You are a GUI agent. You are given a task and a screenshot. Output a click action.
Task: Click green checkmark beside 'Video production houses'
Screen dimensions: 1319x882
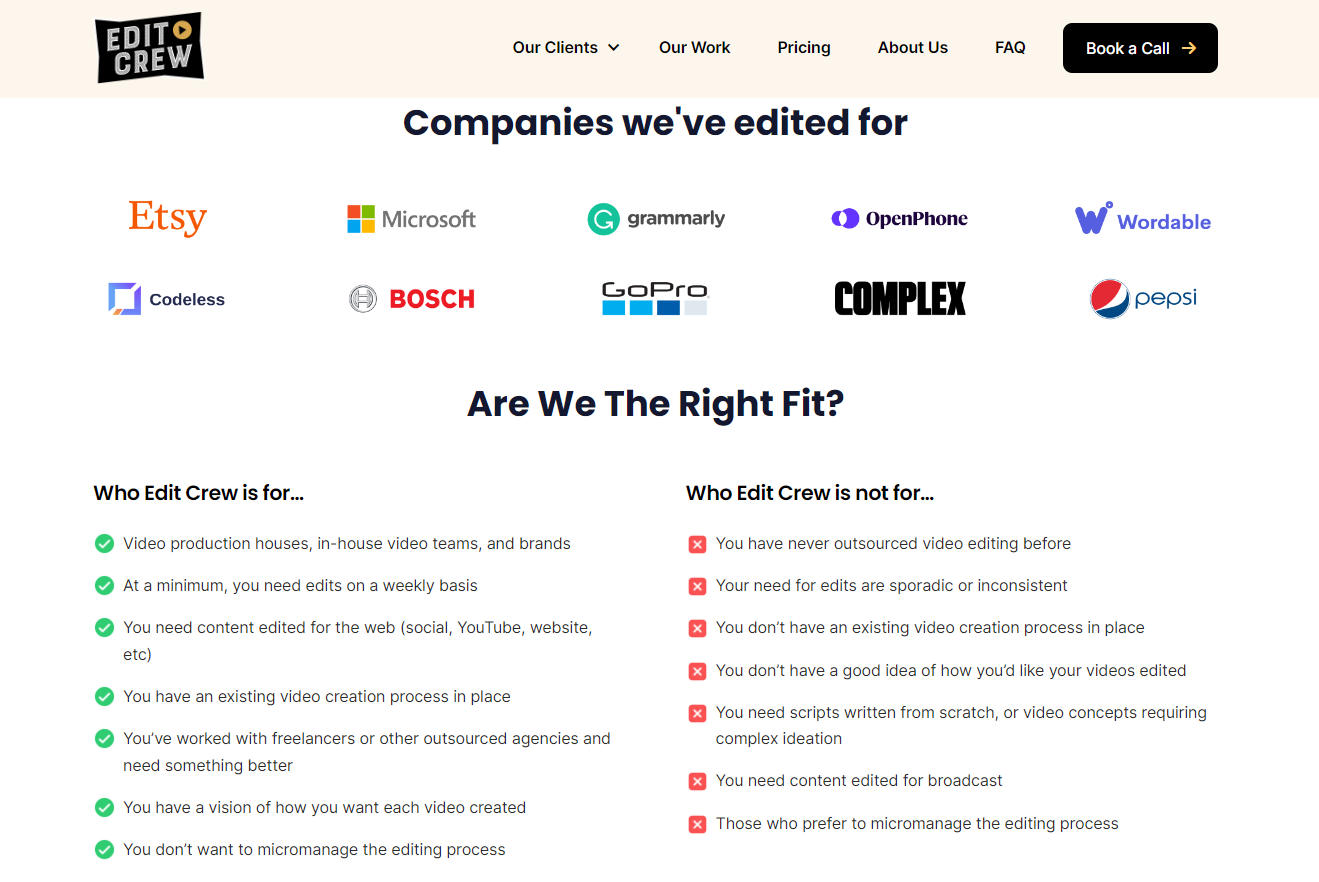click(x=104, y=544)
